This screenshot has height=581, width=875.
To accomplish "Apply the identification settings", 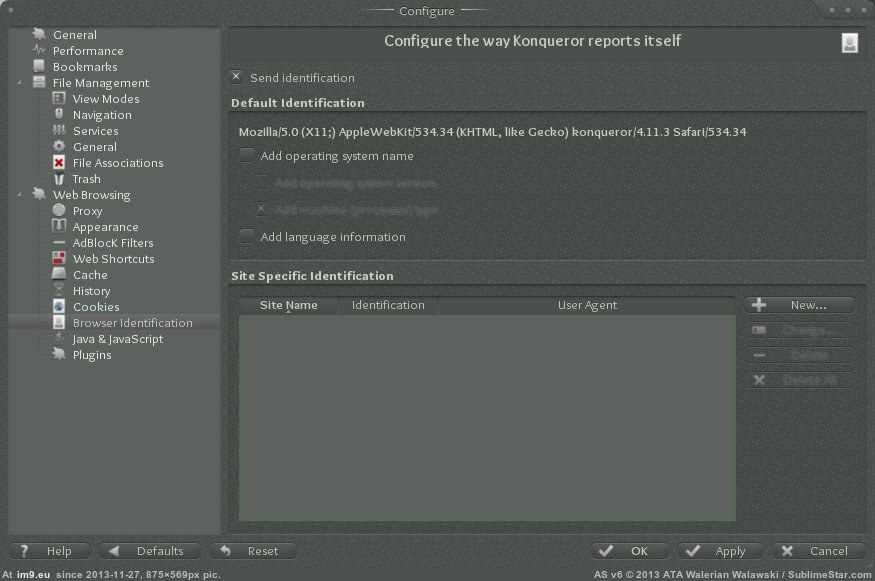I will [720, 551].
